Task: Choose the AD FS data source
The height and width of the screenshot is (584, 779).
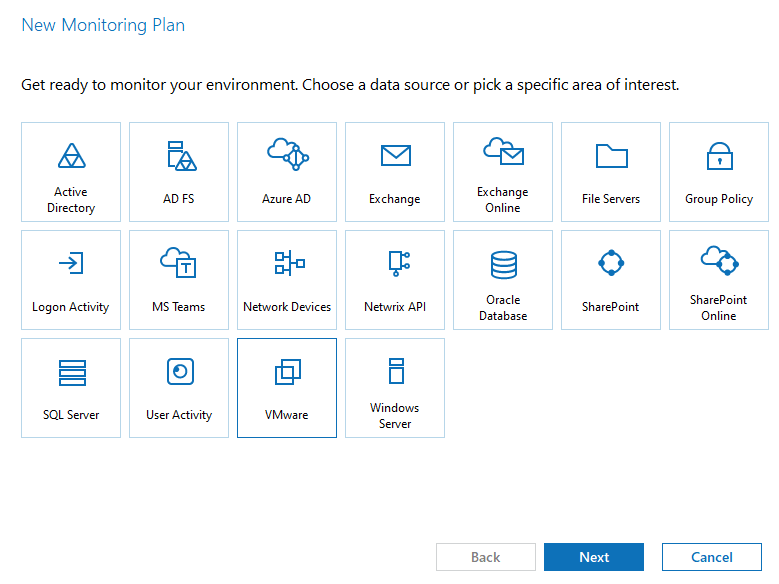Action: (x=179, y=172)
